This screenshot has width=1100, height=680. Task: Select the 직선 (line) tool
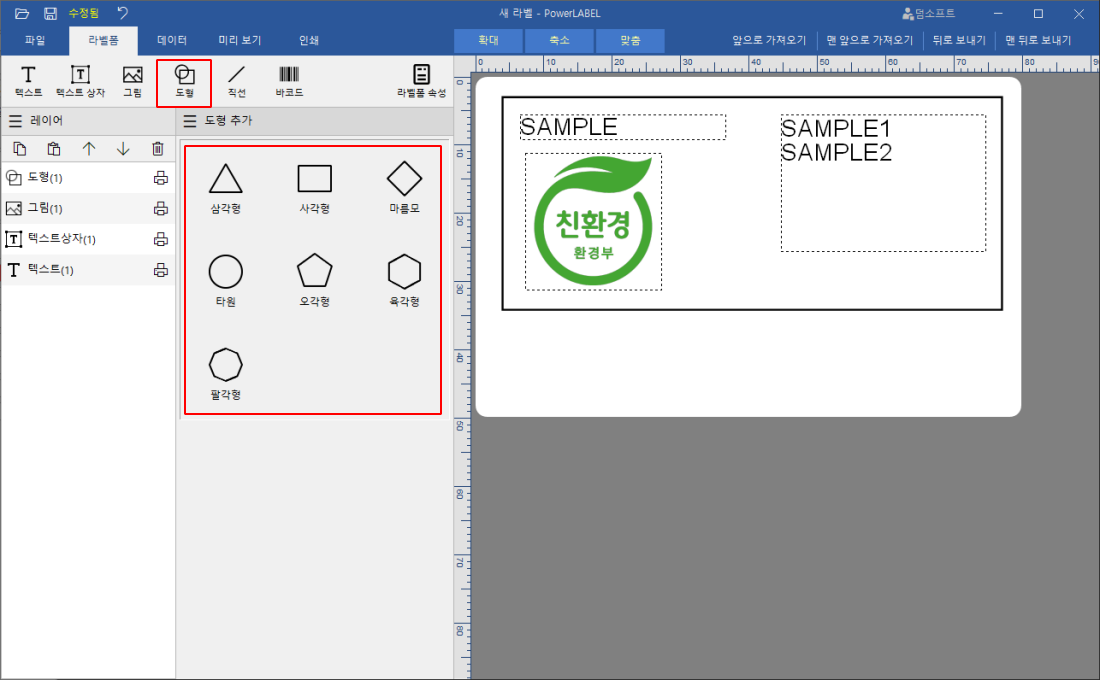(x=236, y=82)
